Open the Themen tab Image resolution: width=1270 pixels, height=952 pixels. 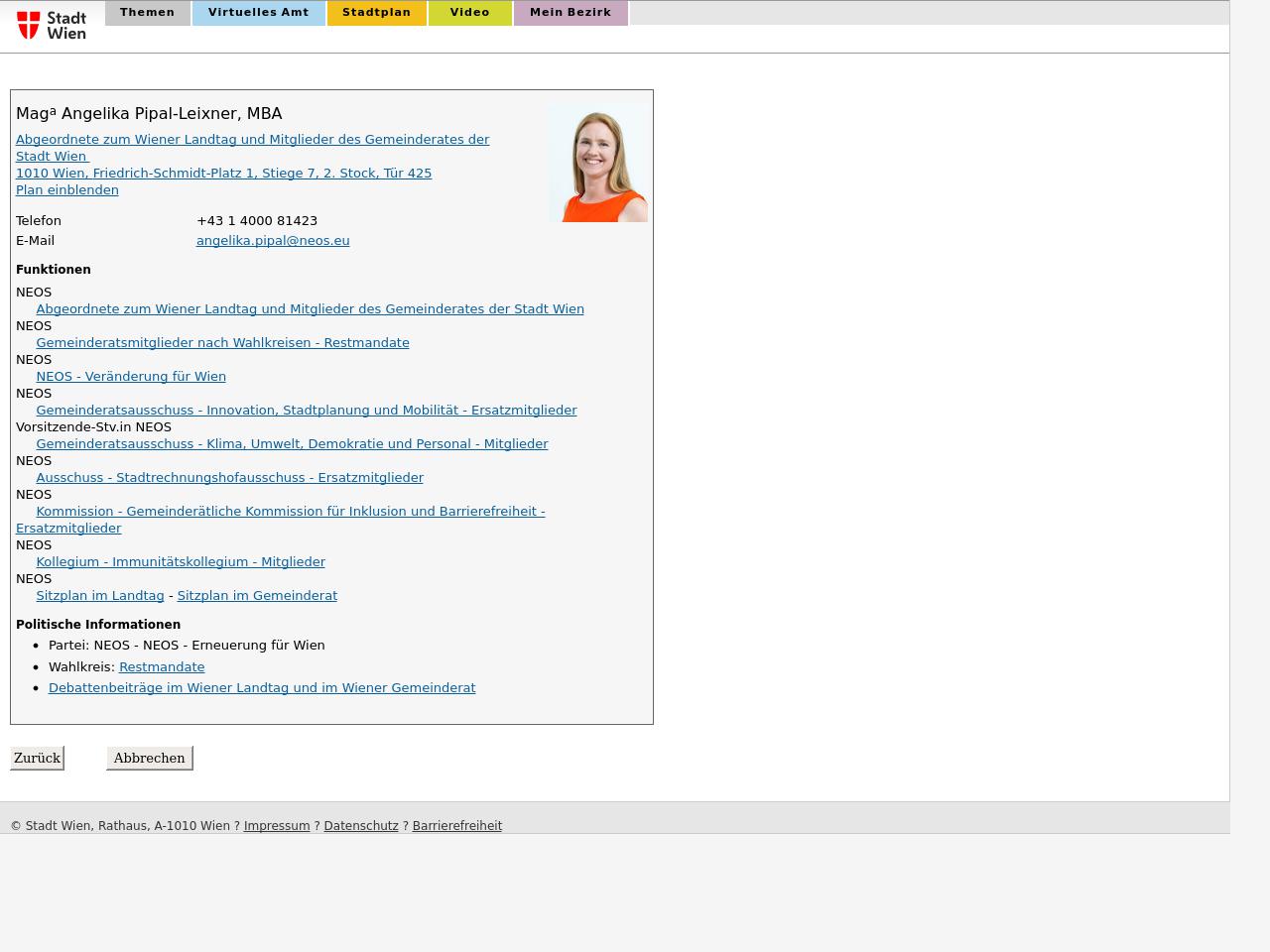click(147, 13)
